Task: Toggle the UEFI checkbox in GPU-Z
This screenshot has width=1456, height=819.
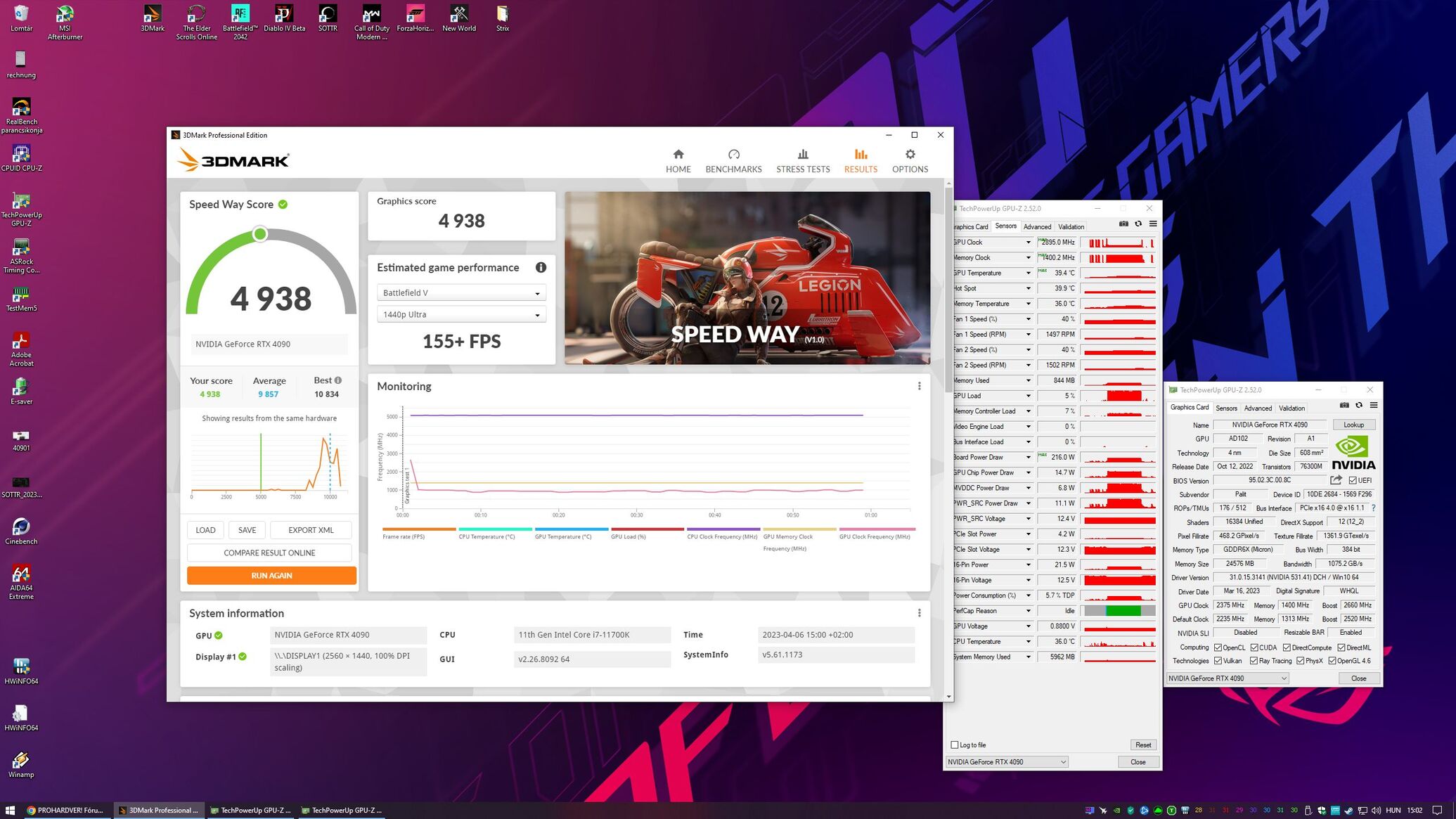Action: pyautogui.click(x=1353, y=481)
